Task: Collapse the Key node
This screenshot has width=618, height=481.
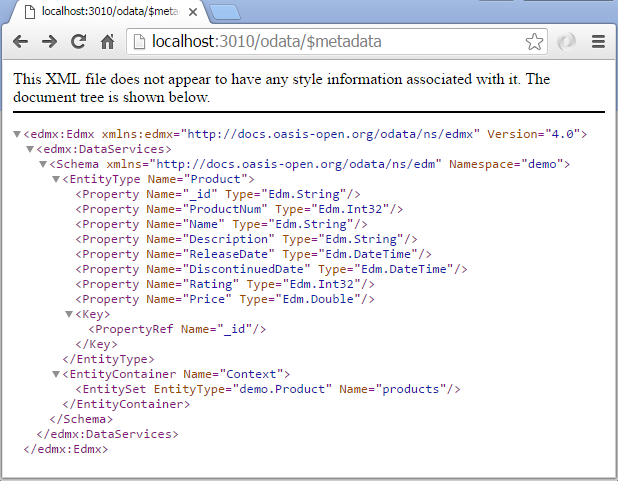Action: [69, 314]
